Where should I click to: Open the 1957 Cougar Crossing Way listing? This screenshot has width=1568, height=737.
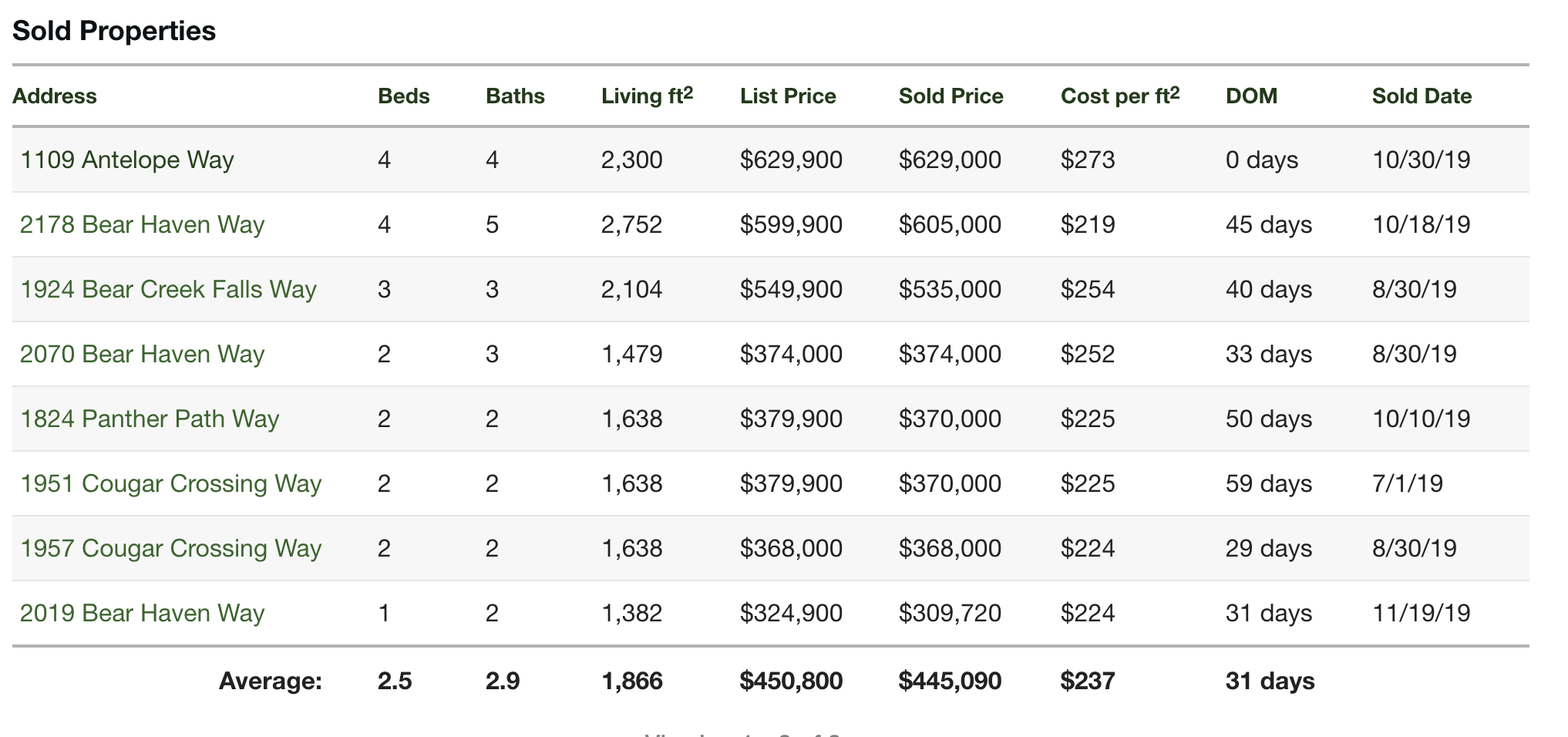click(170, 548)
